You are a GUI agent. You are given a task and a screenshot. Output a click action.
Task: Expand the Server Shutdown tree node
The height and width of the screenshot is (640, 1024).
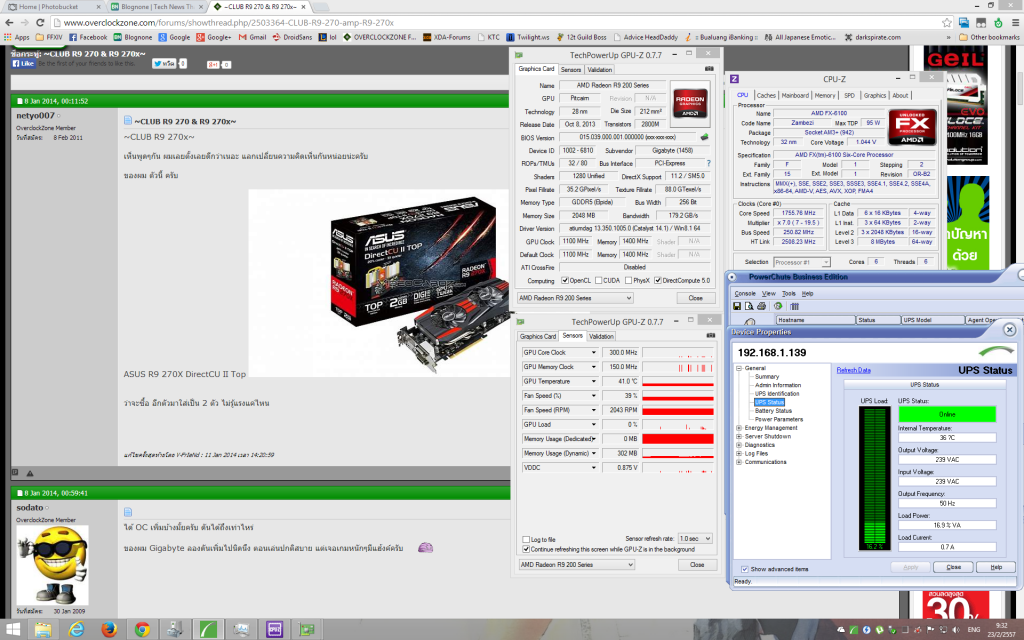point(739,436)
